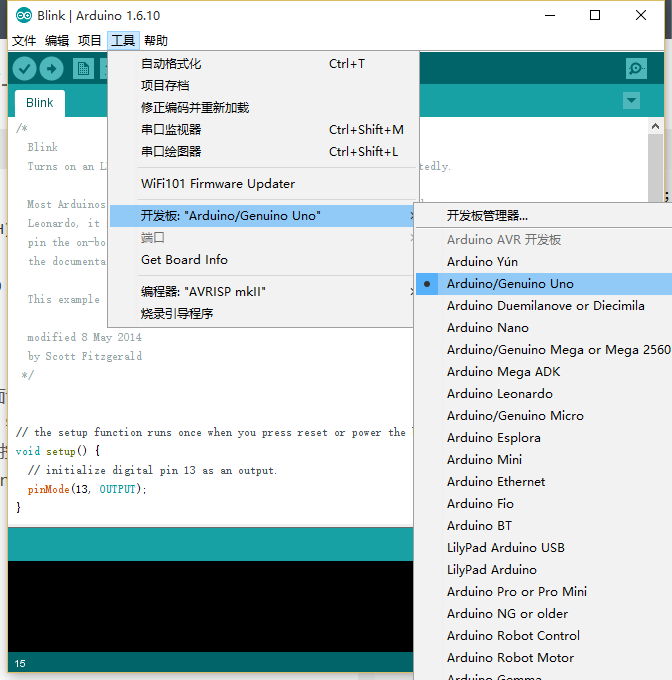Pick Arduino NG or older

[544, 614]
